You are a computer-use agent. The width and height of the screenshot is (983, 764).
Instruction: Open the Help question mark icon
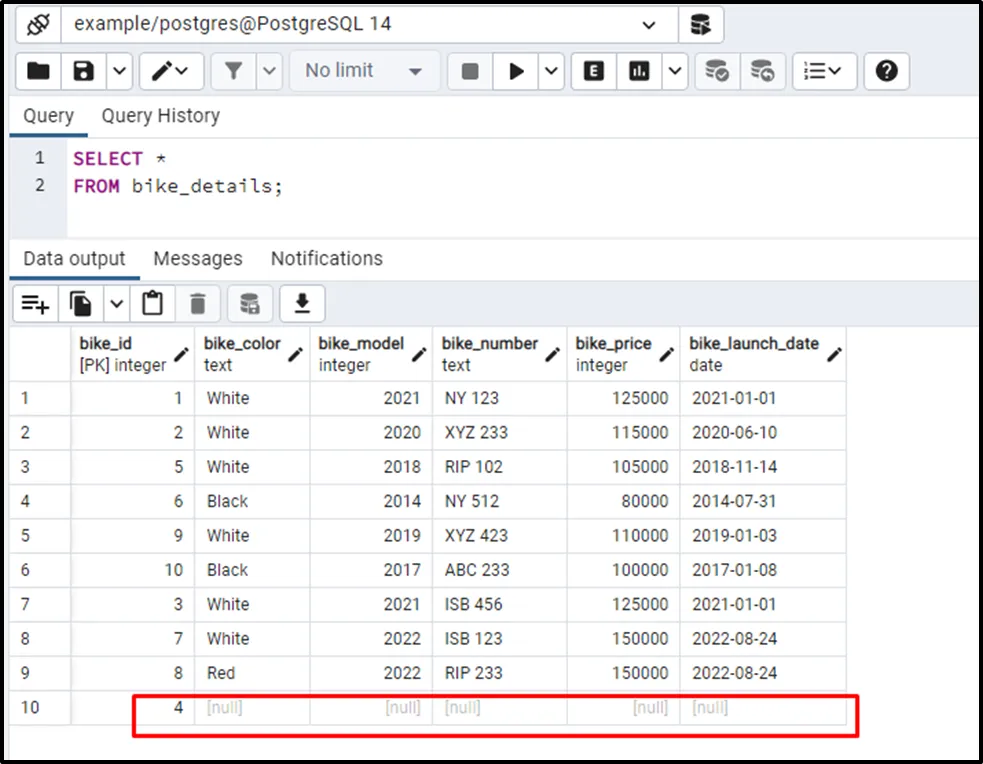(x=886, y=71)
